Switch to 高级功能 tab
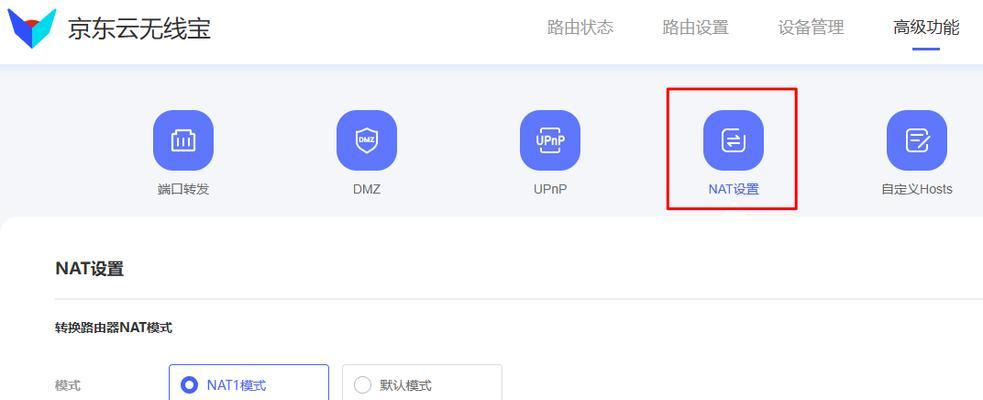Screen dimensions: 983x400 coord(926,28)
